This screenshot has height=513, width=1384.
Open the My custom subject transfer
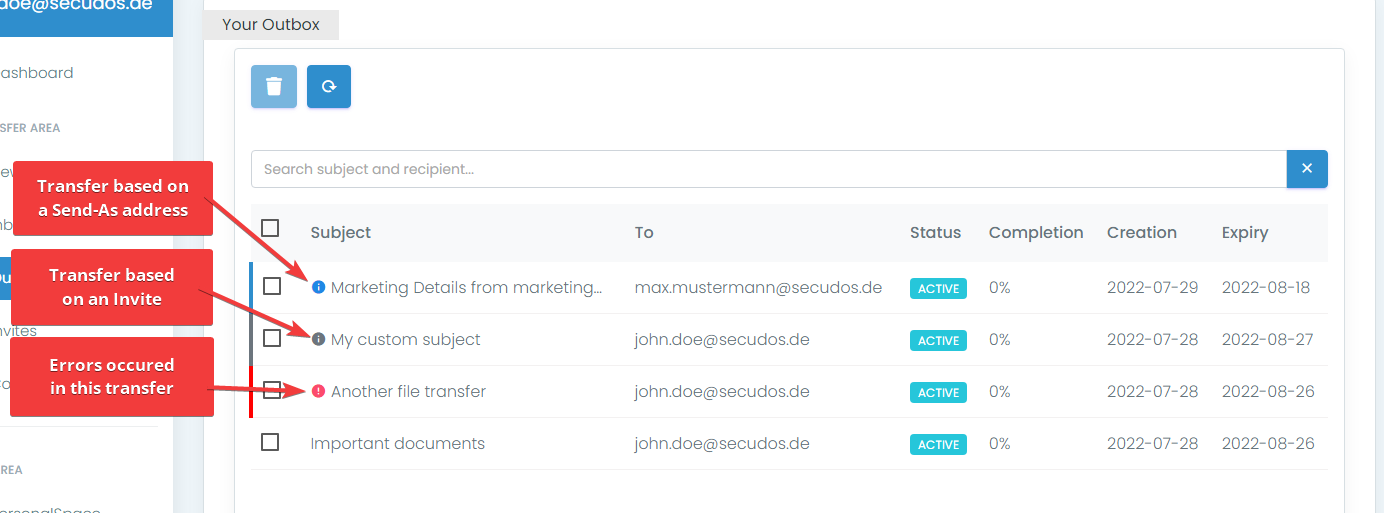click(x=405, y=339)
